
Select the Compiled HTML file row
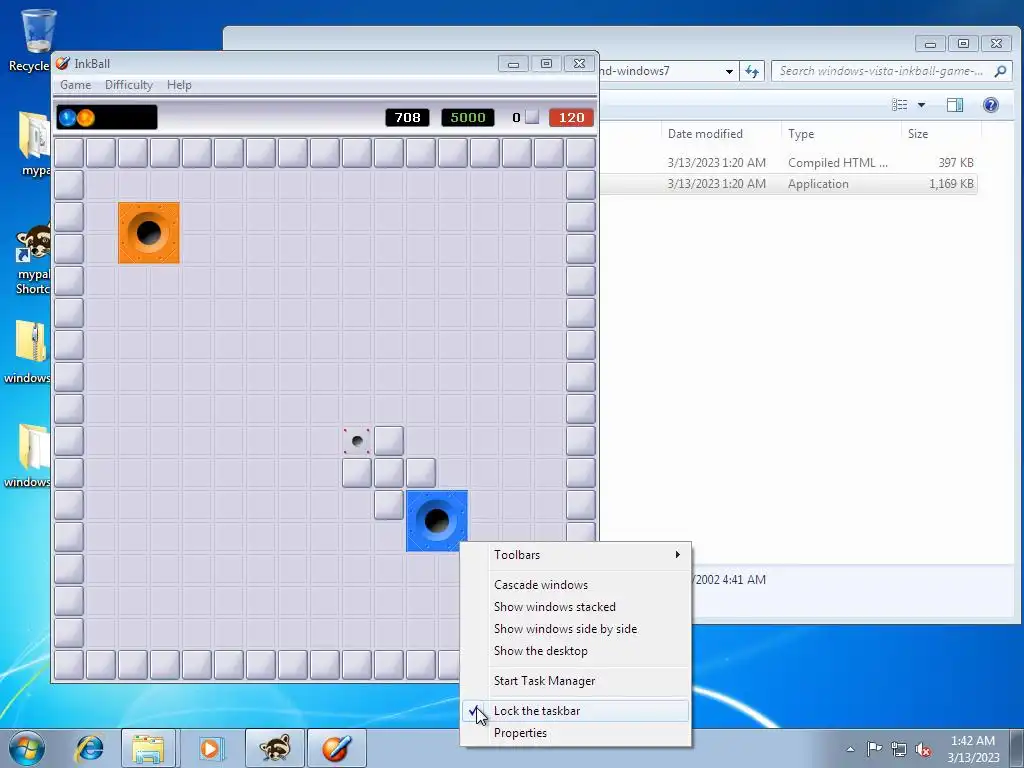coord(788,163)
